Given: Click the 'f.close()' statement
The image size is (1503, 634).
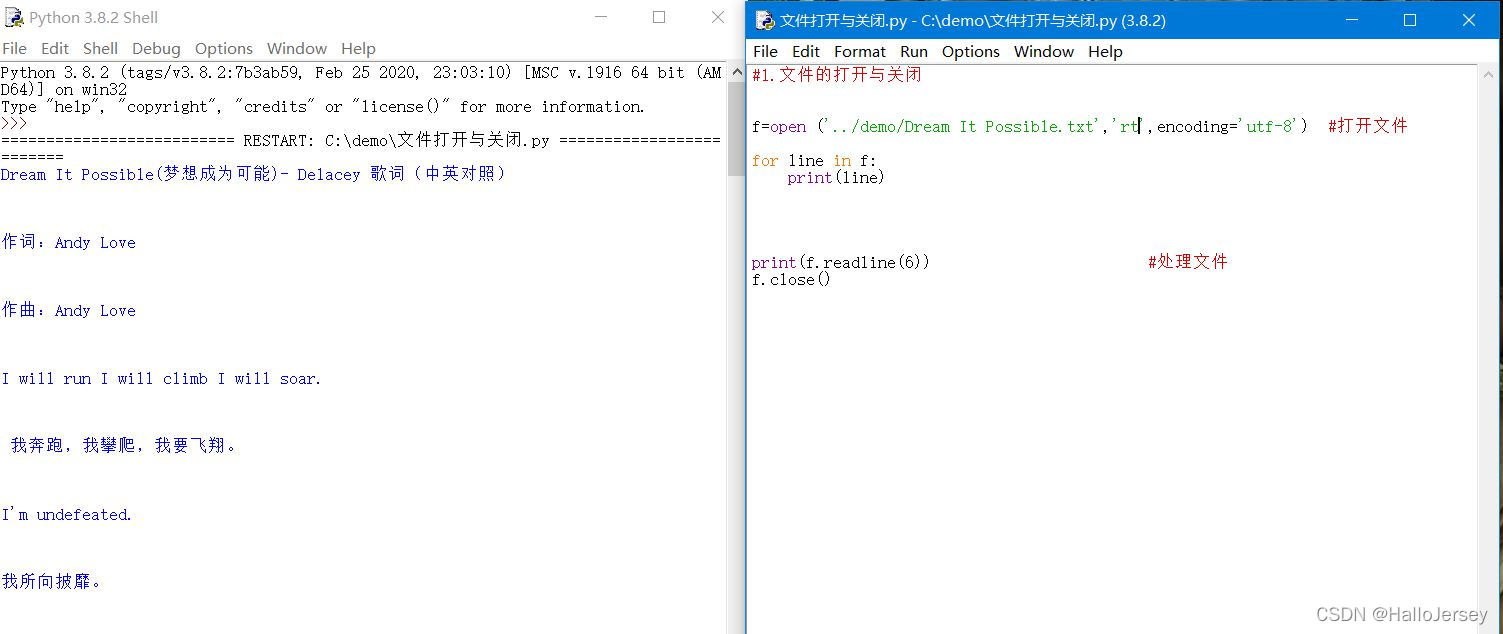Looking at the screenshot, I should (791, 279).
